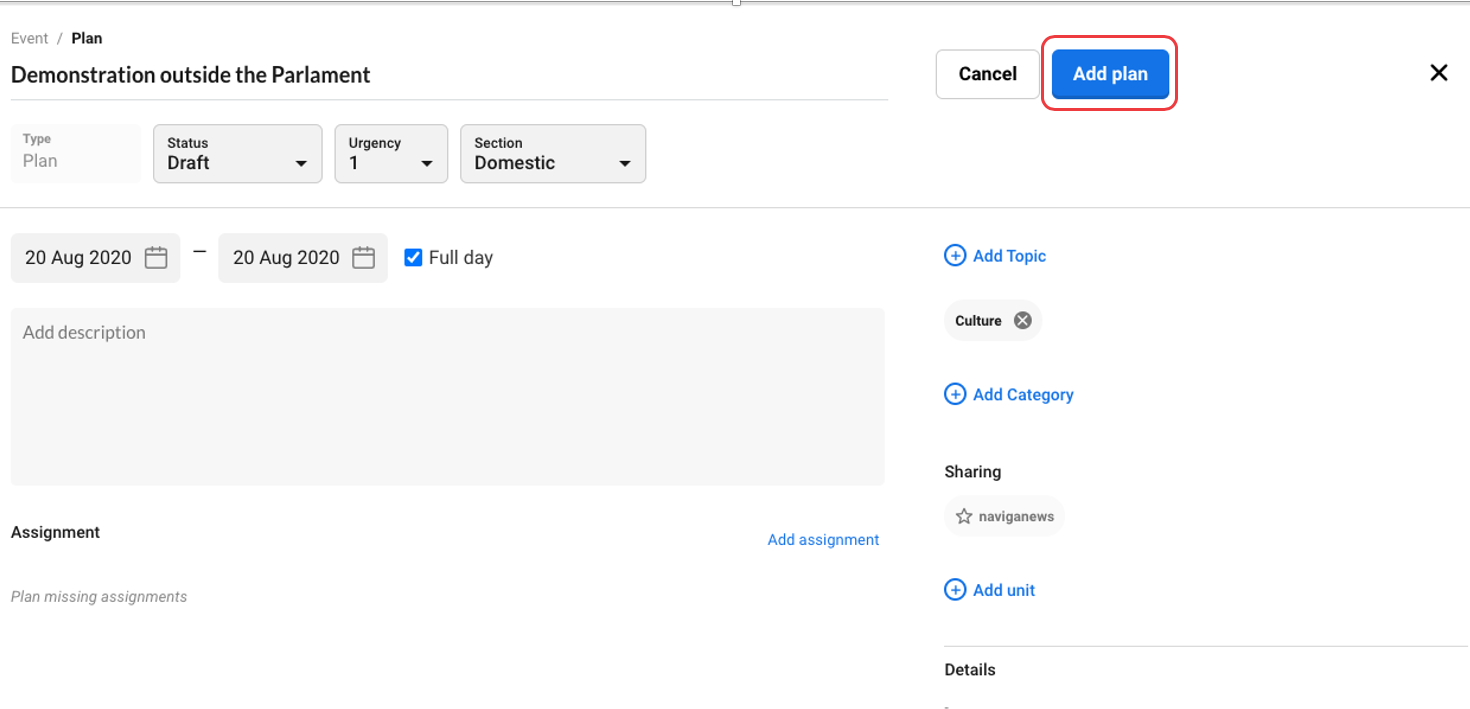Viewport: 1470px width, 709px height.
Task: Open the Section dropdown set to Domestic
Action: tap(552, 154)
